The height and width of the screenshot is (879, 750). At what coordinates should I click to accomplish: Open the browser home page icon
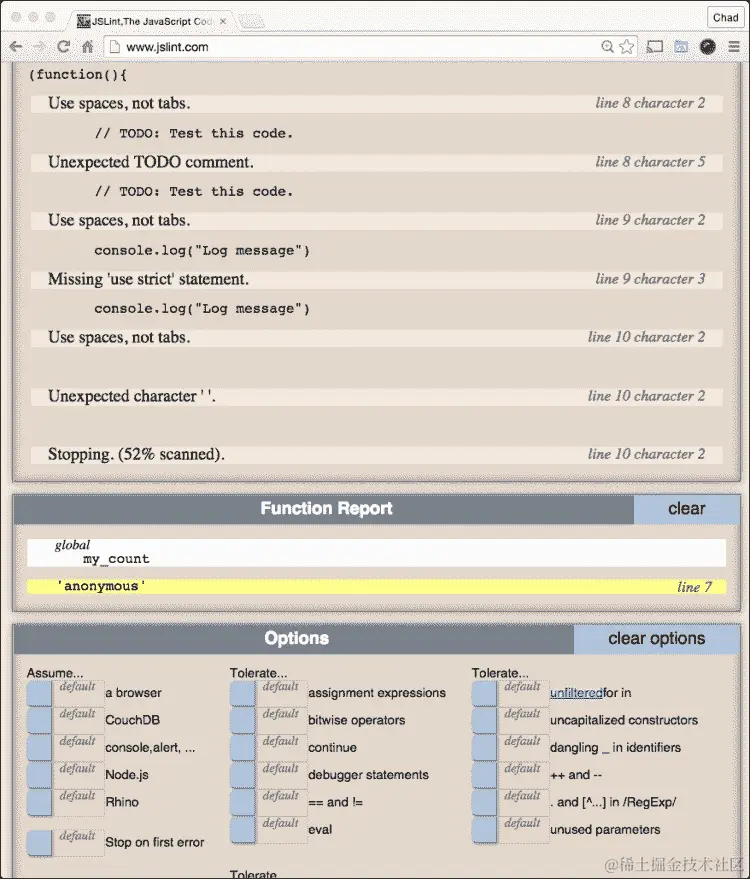click(87, 47)
